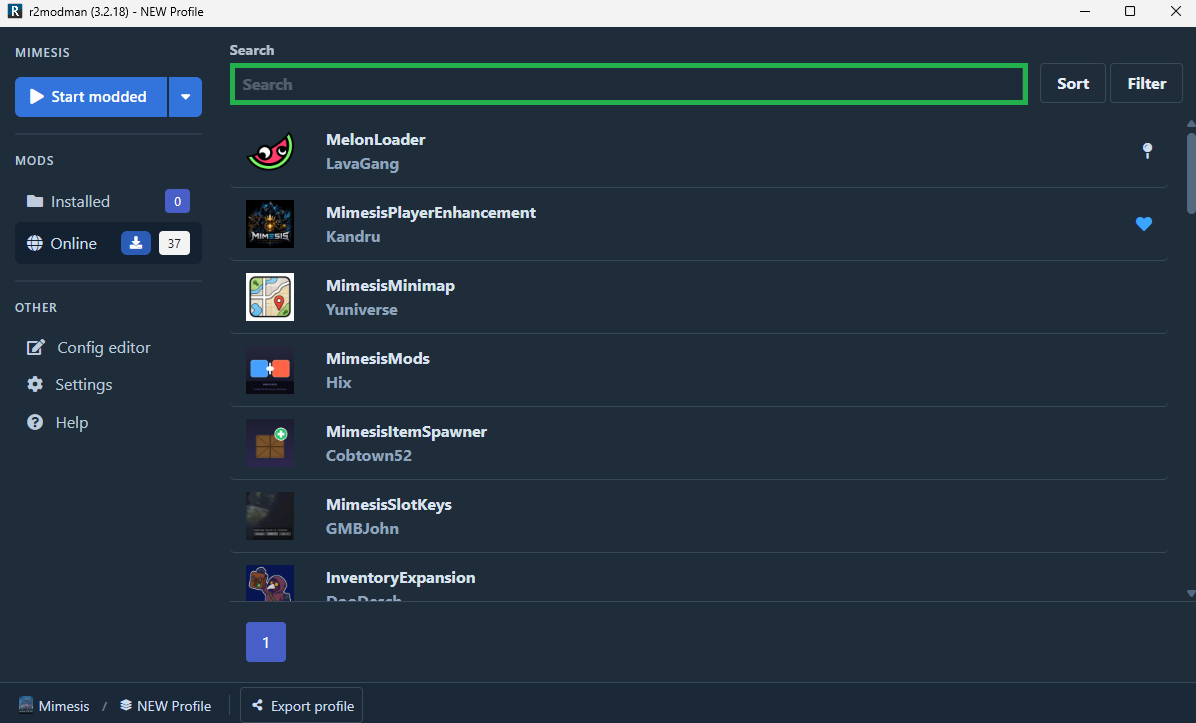Click the layers icon beside NEW Profile
The height and width of the screenshot is (723, 1196).
coord(126,705)
